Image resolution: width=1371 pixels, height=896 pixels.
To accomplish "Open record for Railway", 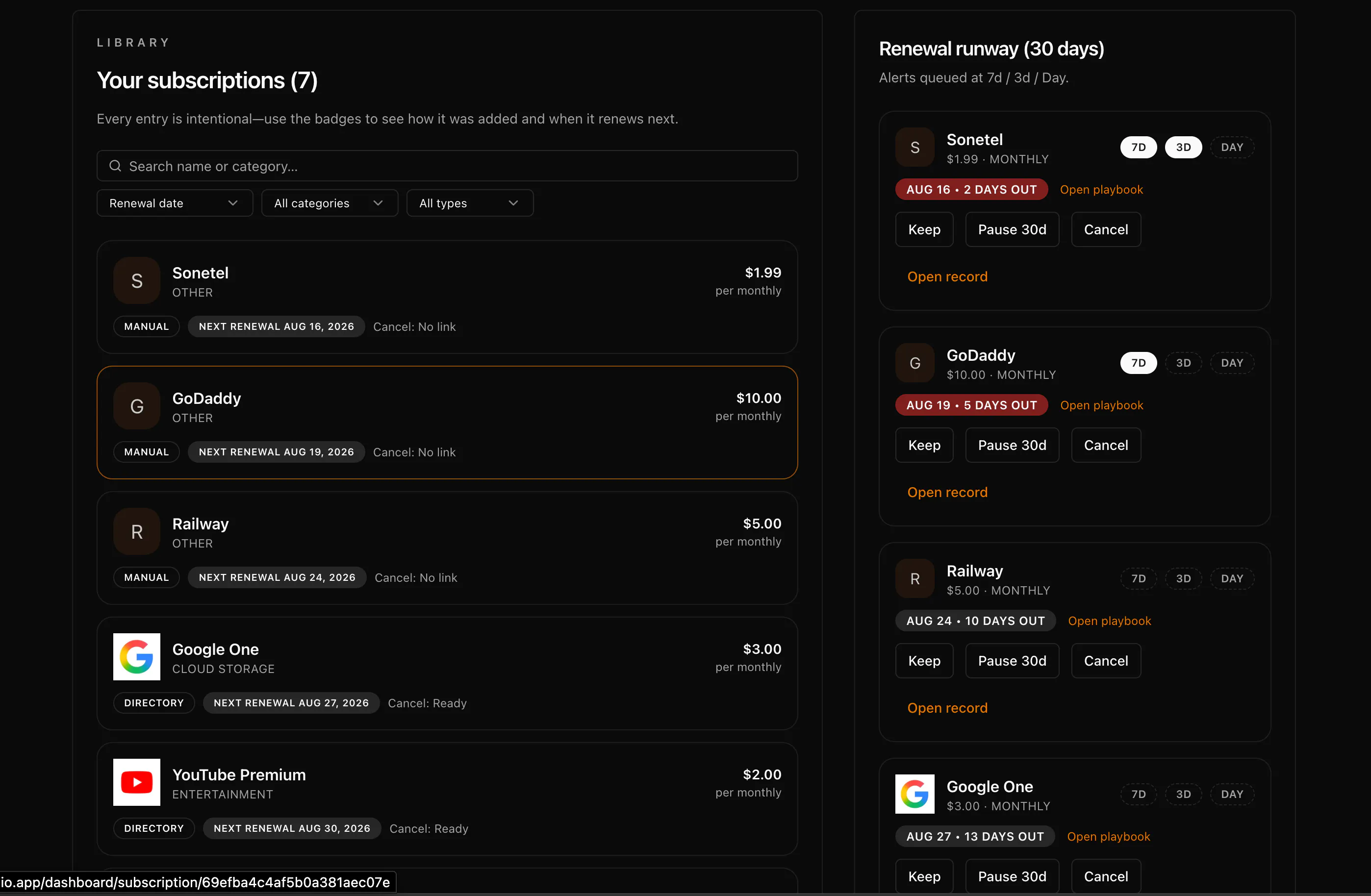I will (x=947, y=708).
